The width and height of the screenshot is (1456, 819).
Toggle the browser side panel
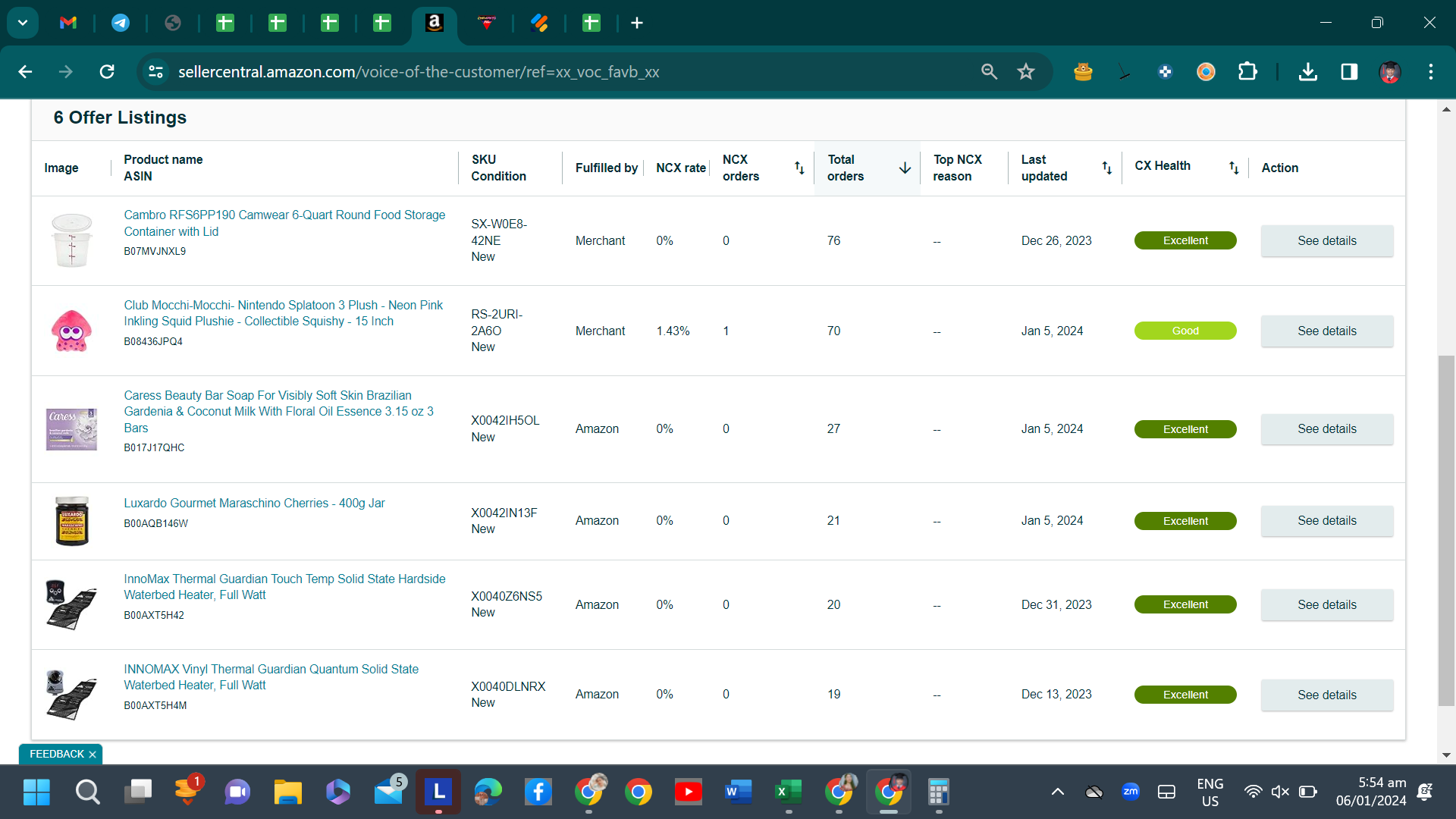[1349, 71]
